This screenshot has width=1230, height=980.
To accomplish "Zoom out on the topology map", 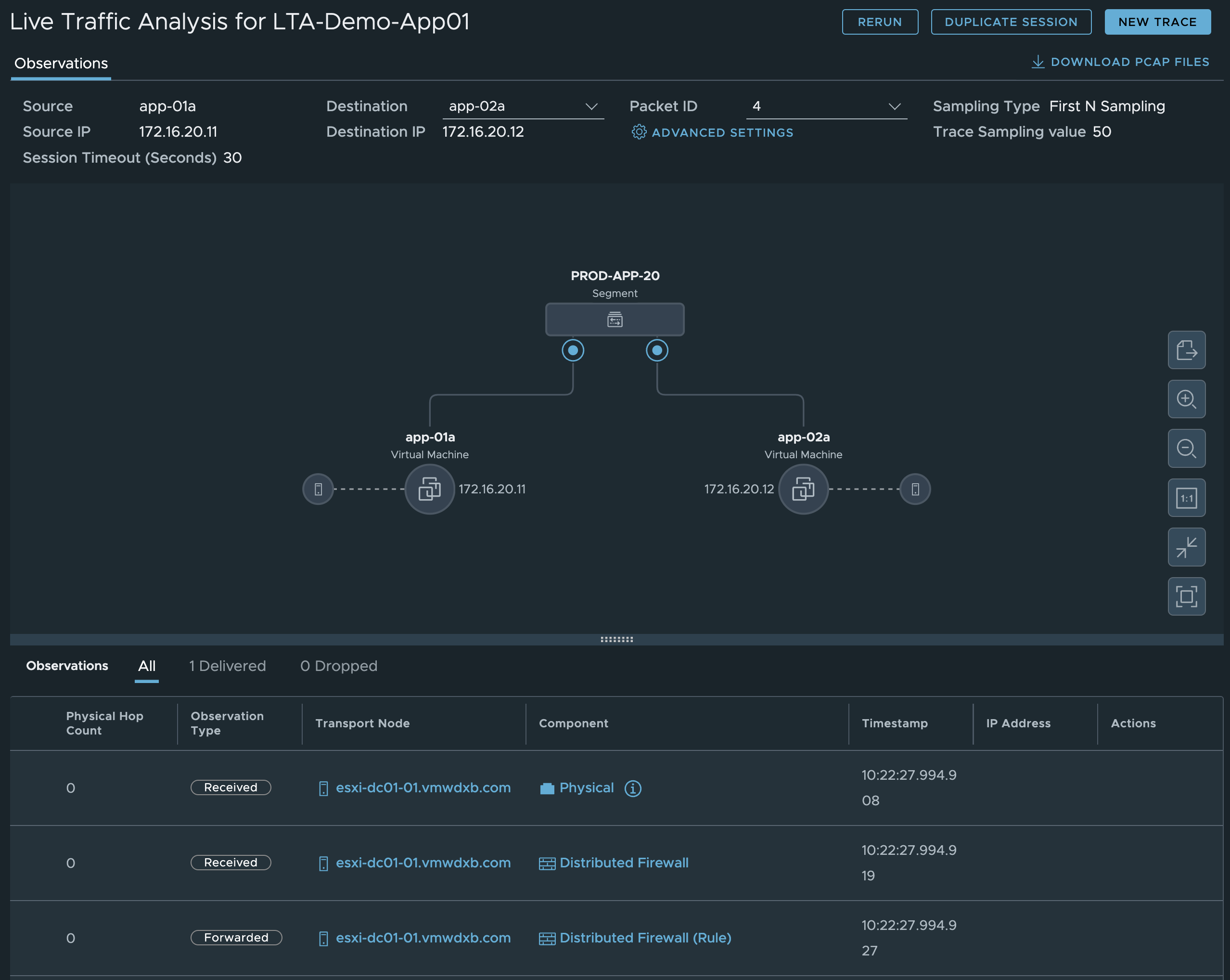I will pyautogui.click(x=1186, y=448).
